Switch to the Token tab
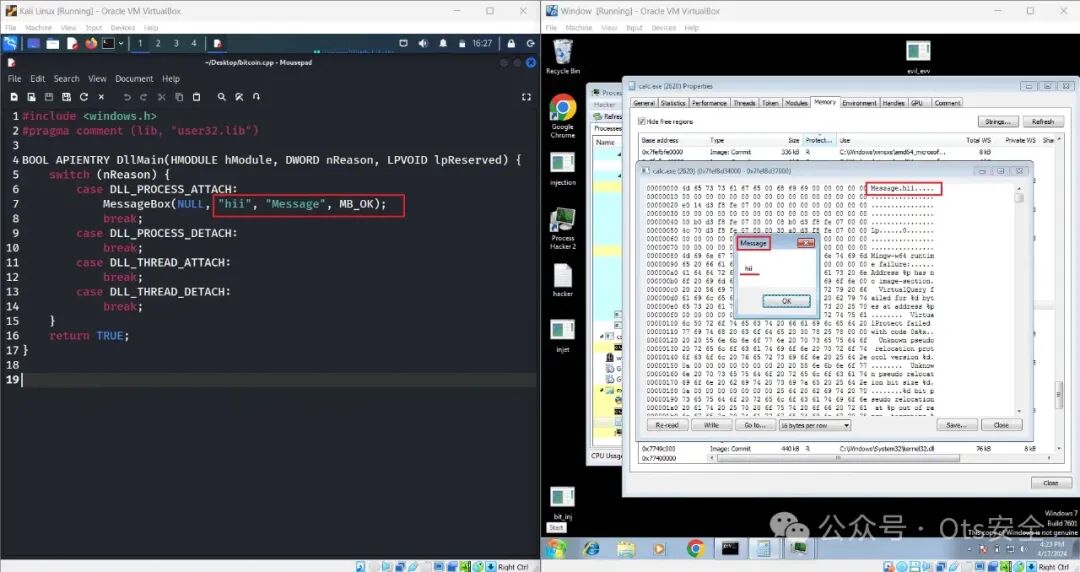Viewport: 1080px width, 572px height. coord(770,103)
